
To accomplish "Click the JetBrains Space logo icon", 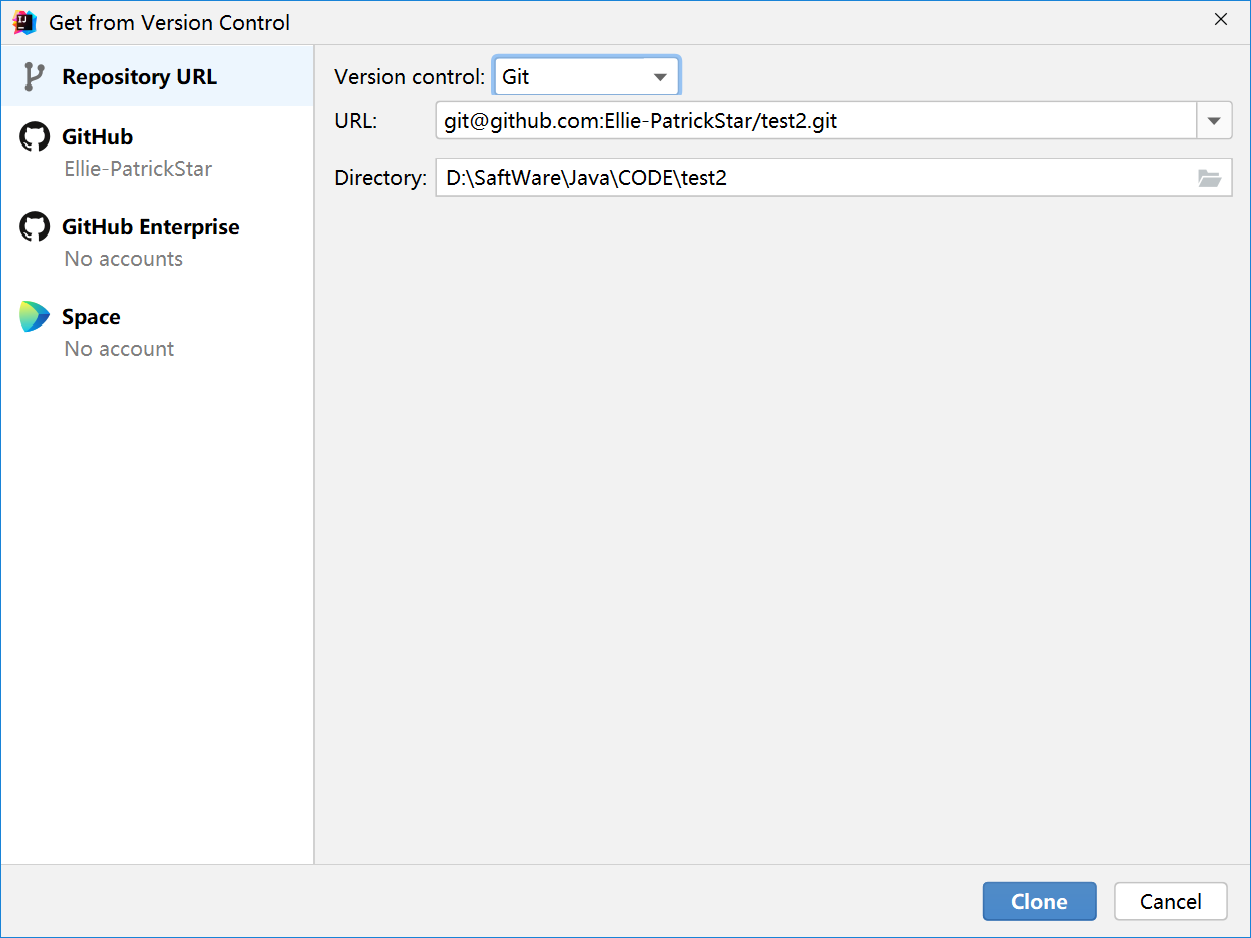I will (34, 317).
